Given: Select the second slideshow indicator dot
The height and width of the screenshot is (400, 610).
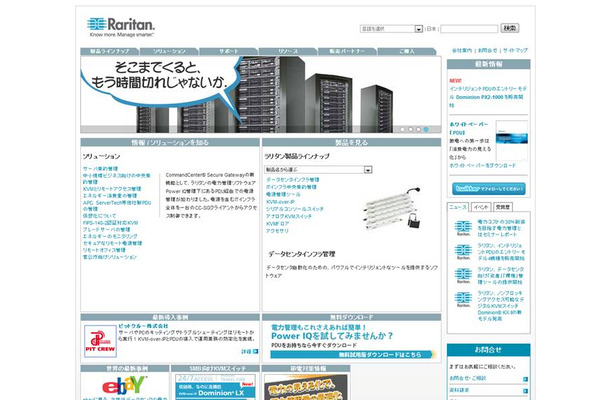Looking at the screenshot, I should click(x=410, y=129).
